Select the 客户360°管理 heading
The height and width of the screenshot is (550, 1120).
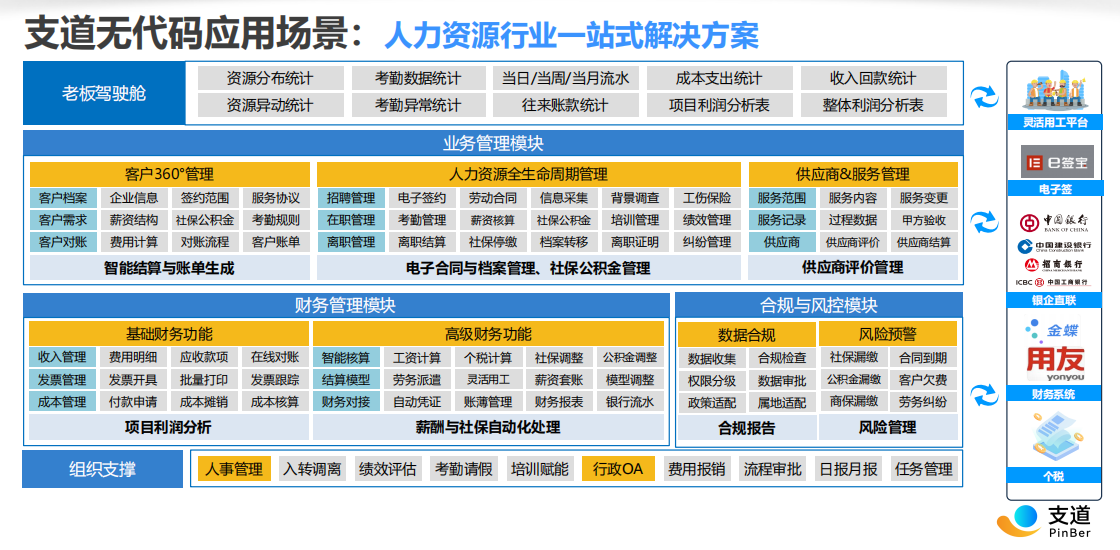click(x=169, y=174)
